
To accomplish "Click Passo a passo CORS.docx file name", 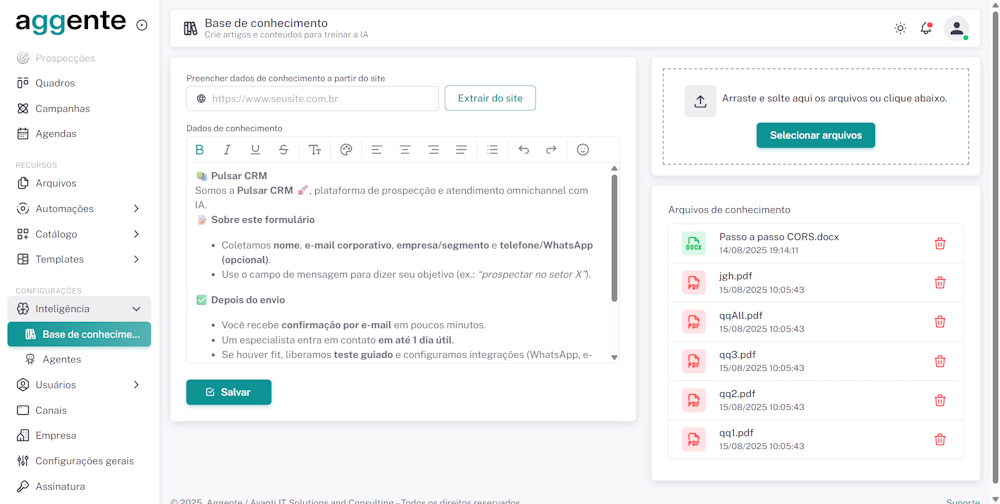I will tap(779, 237).
